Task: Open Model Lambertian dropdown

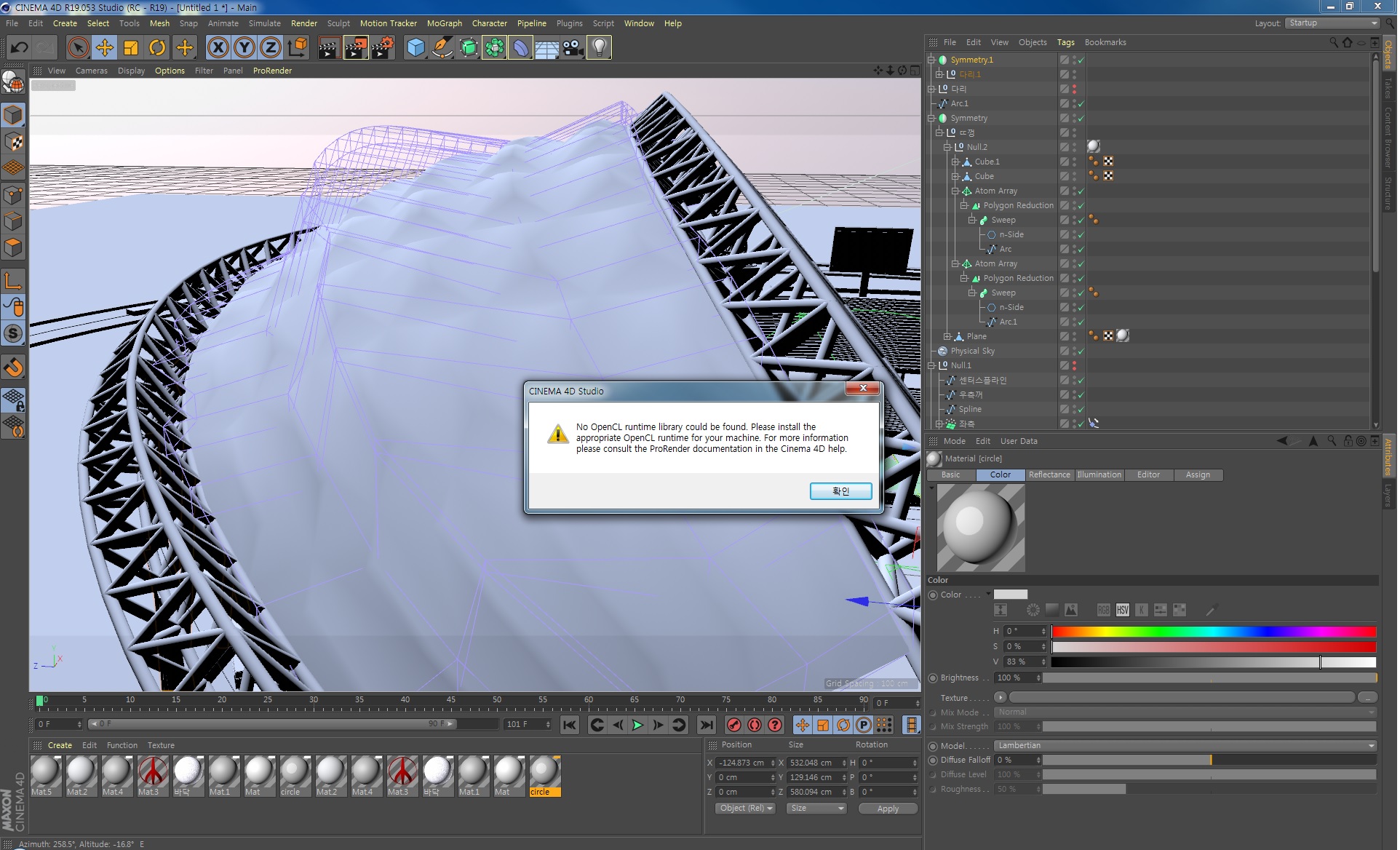Action: tap(1186, 745)
